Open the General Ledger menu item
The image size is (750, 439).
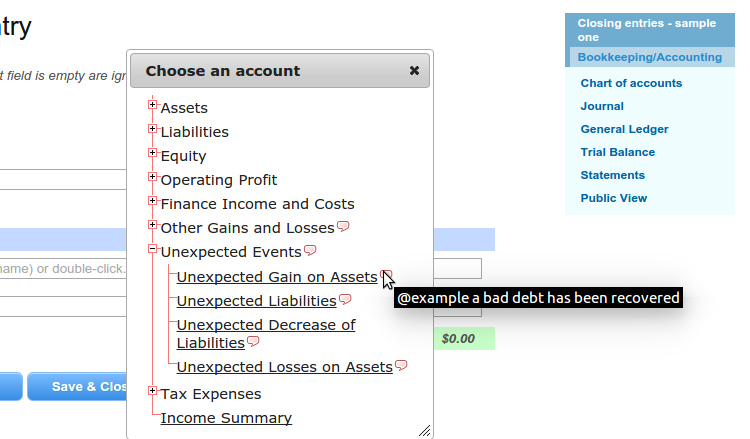[624, 129]
